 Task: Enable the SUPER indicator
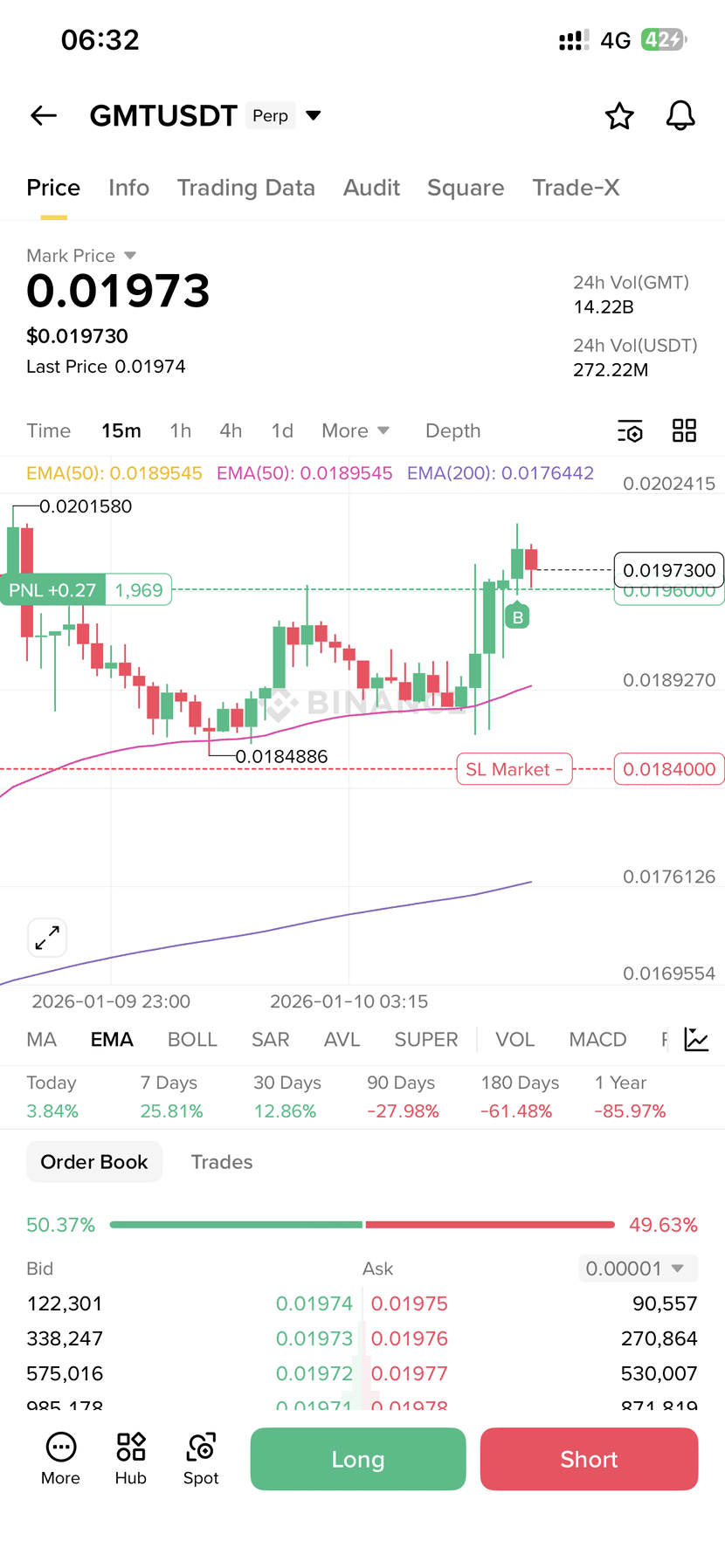[425, 1039]
